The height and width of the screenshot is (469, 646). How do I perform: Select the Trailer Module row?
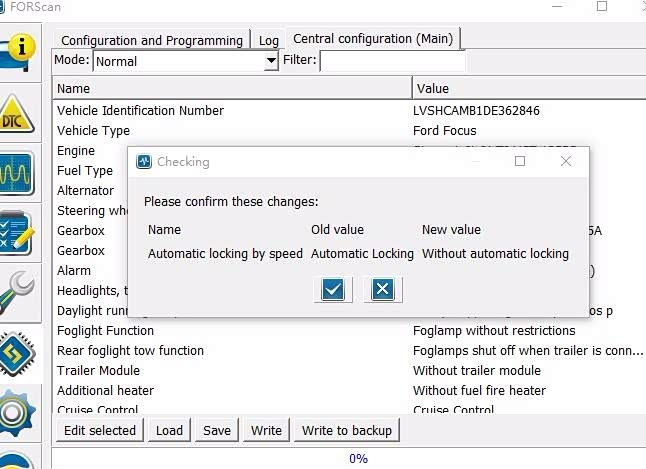click(x=349, y=371)
